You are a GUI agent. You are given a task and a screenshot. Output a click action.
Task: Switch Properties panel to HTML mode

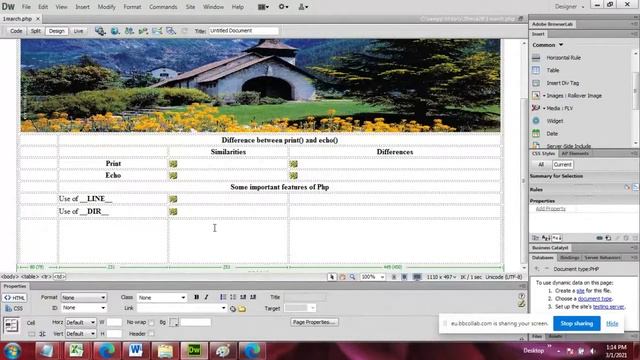click(x=15, y=298)
